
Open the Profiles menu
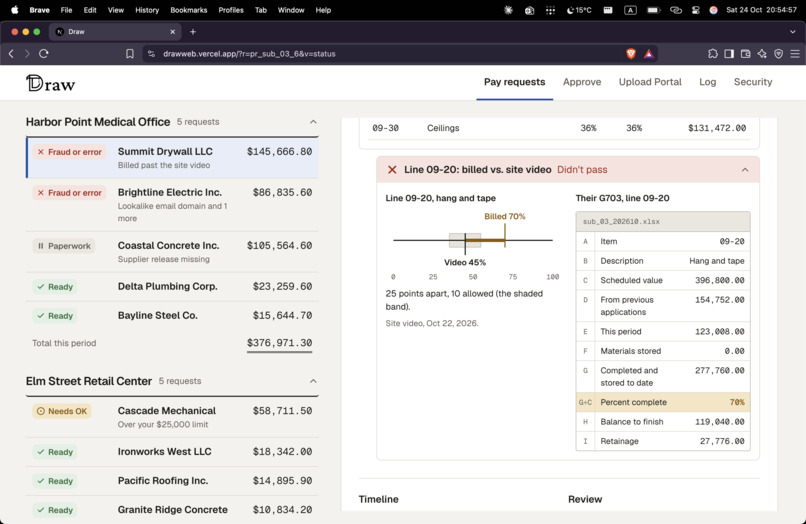[231, 10]
